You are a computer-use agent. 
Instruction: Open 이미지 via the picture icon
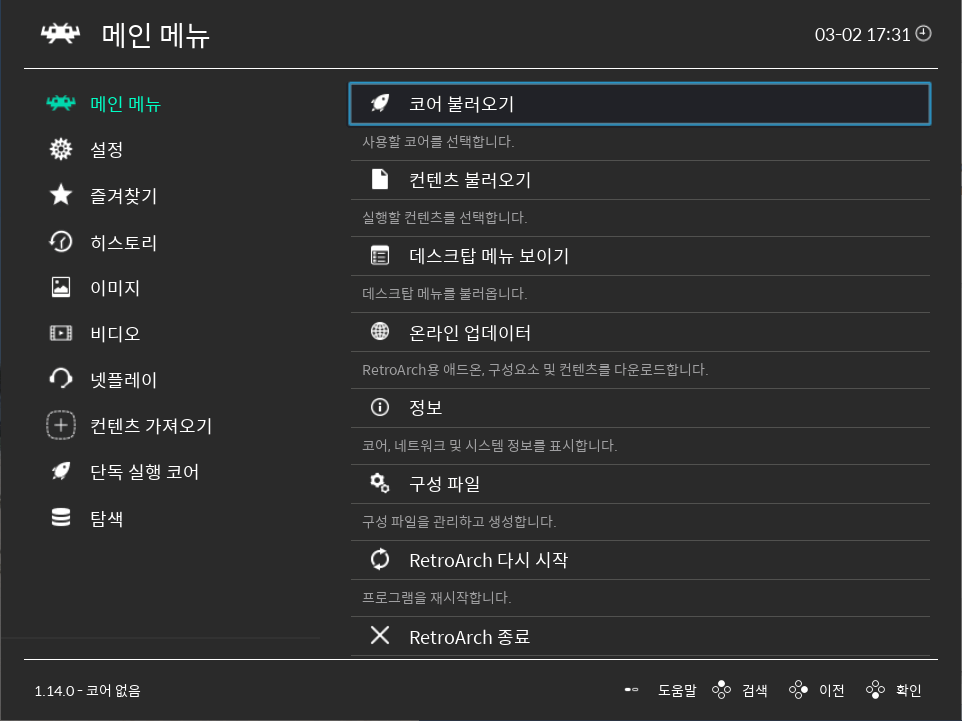[61, 287]
